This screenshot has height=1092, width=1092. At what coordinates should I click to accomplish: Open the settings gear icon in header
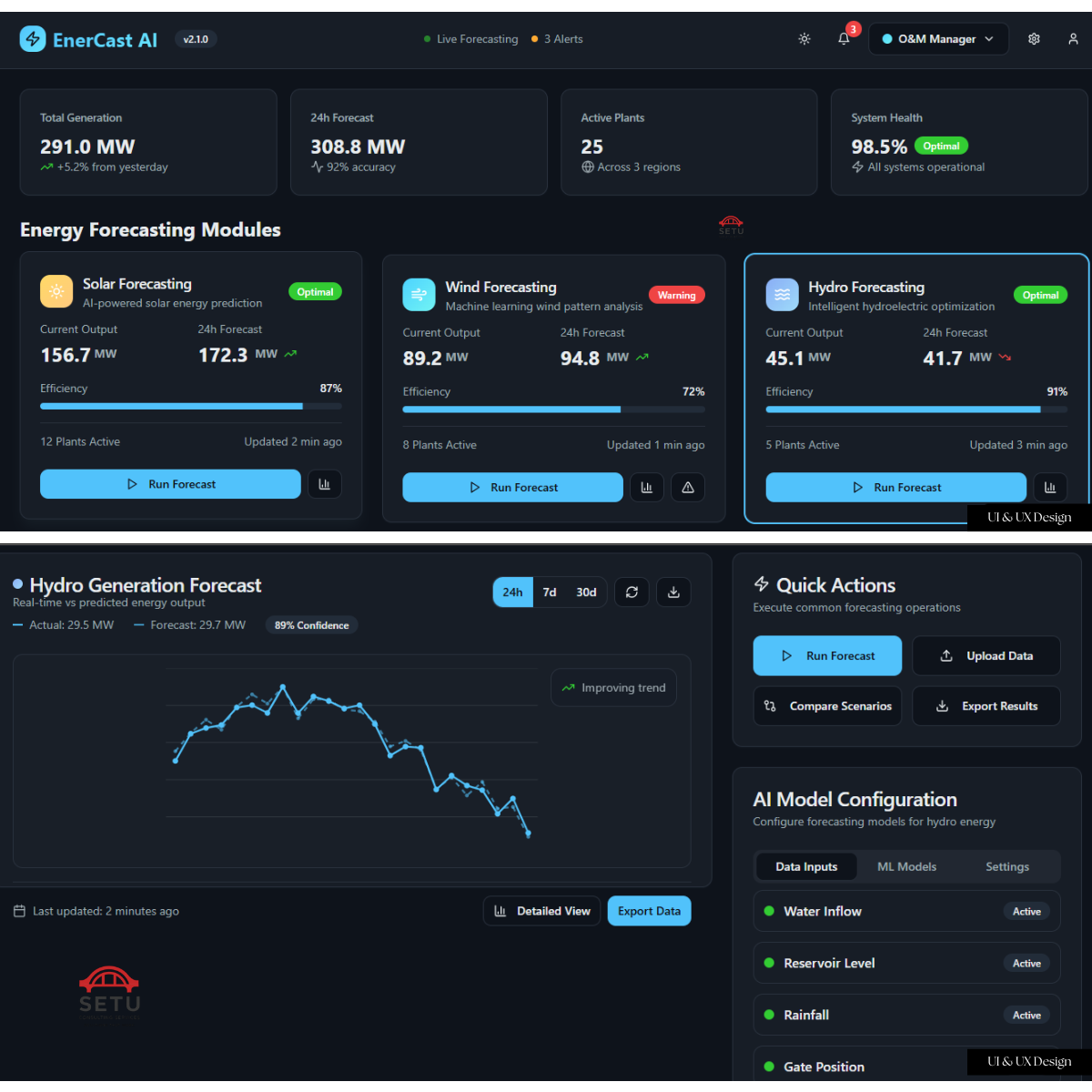click(x=1034, y=39)
